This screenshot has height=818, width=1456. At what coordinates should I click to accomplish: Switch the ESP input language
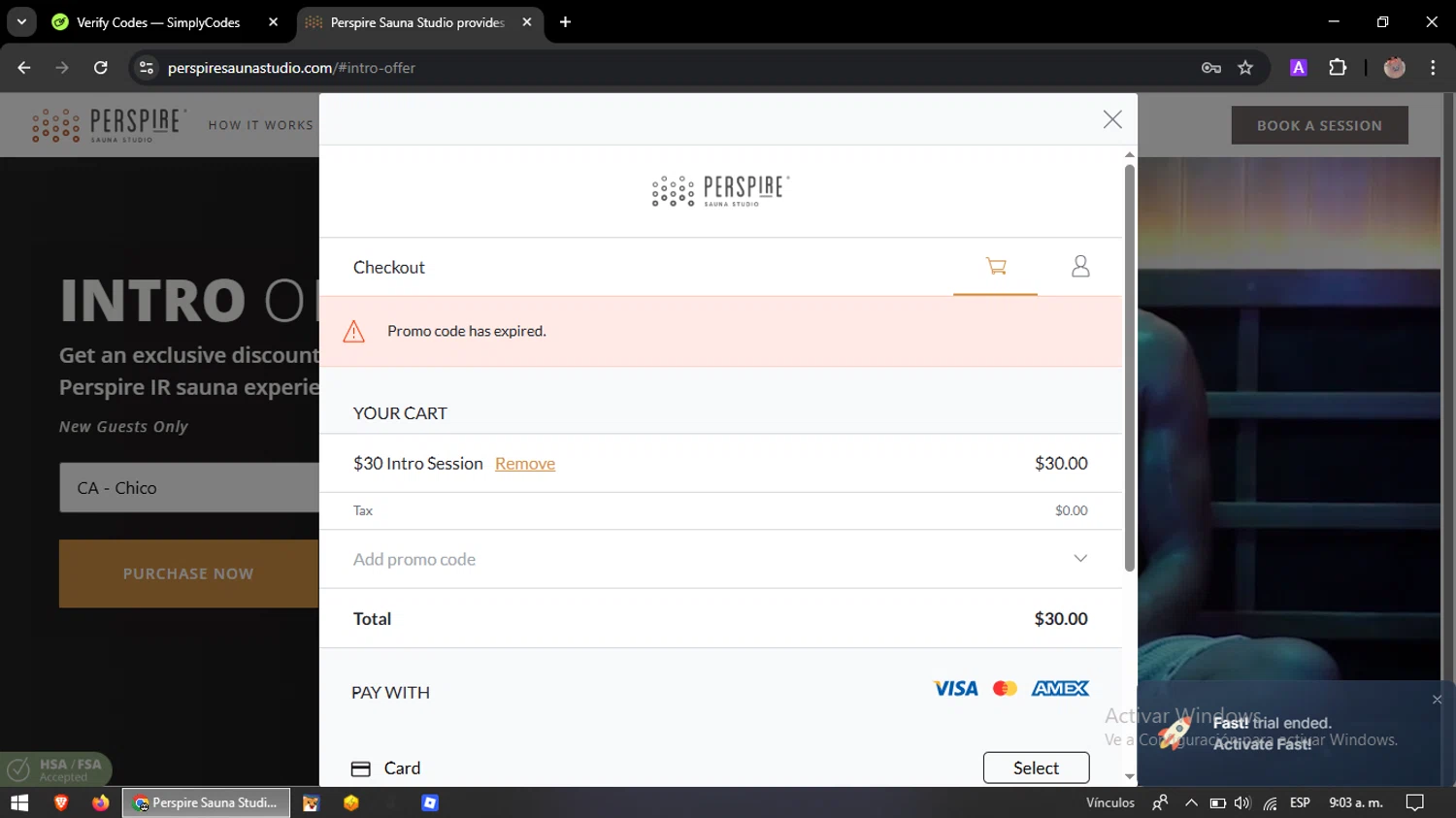click(1300, 802)
